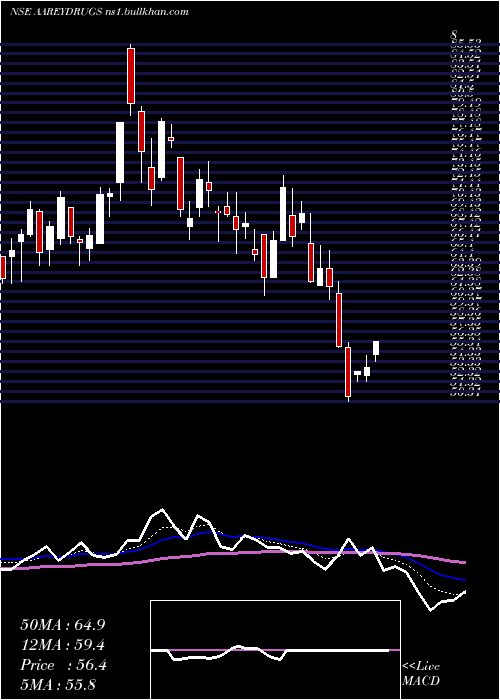Click the 5MA : 55.8 value
Screen dimensions: 500x700
tap(58, 685)
